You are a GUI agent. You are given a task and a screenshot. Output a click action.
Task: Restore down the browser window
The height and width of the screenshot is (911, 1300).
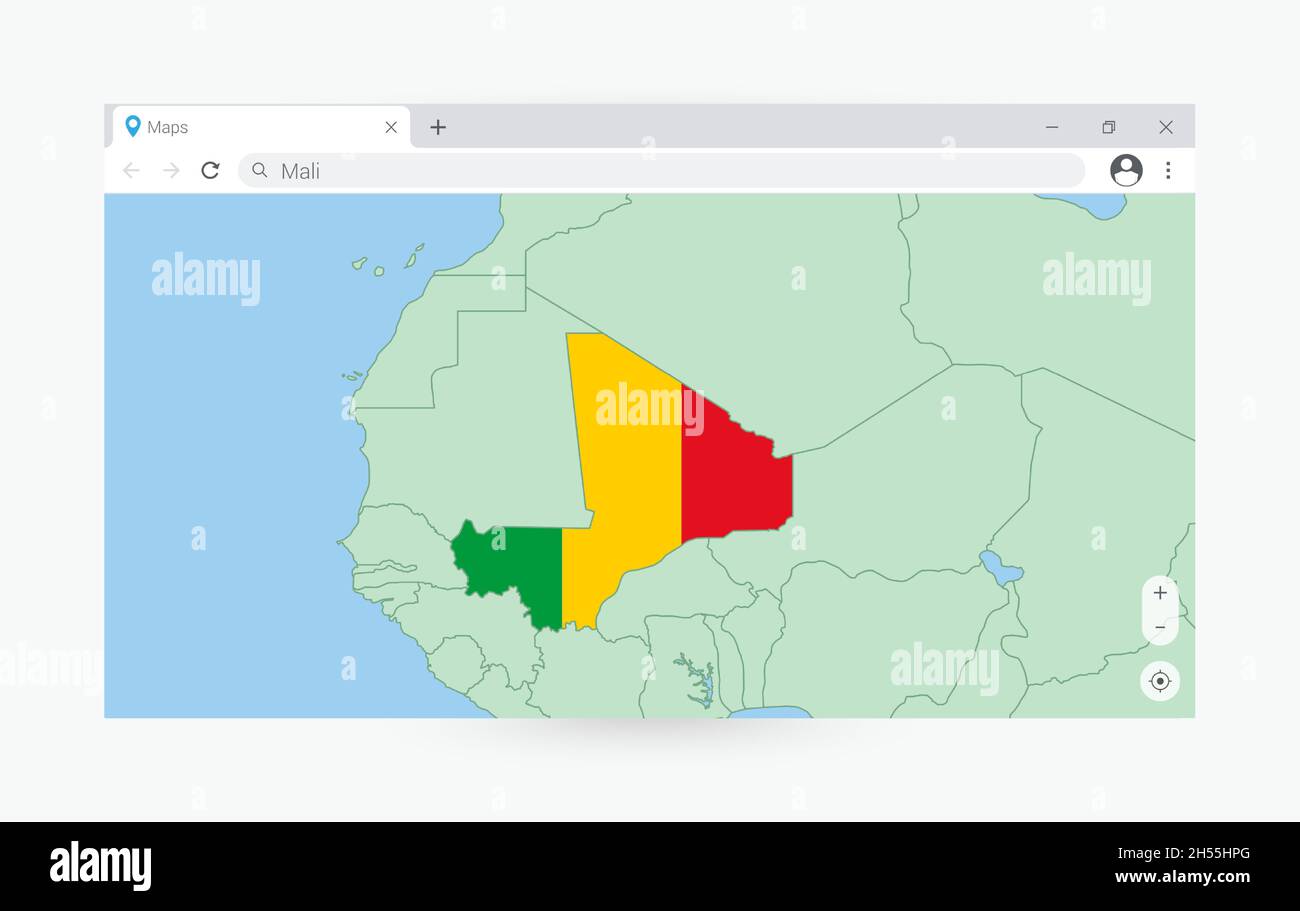pyautogui.click(x=1108, y=127)
